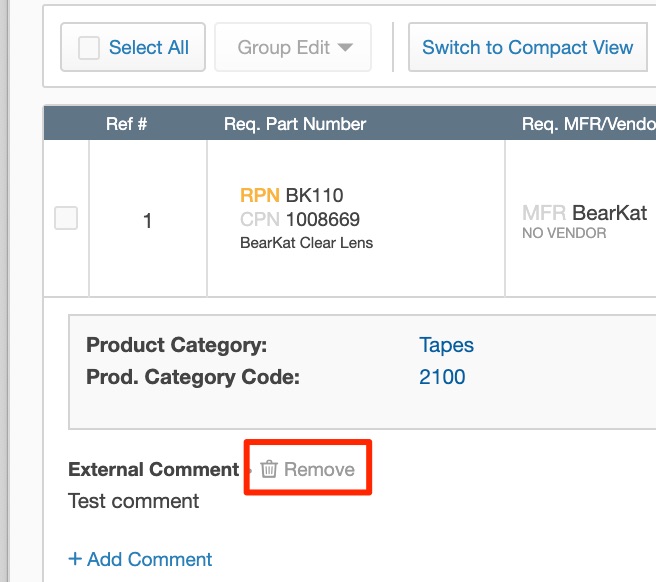Click the Group Edit dropdown arrow

click(x=345, y=48)
